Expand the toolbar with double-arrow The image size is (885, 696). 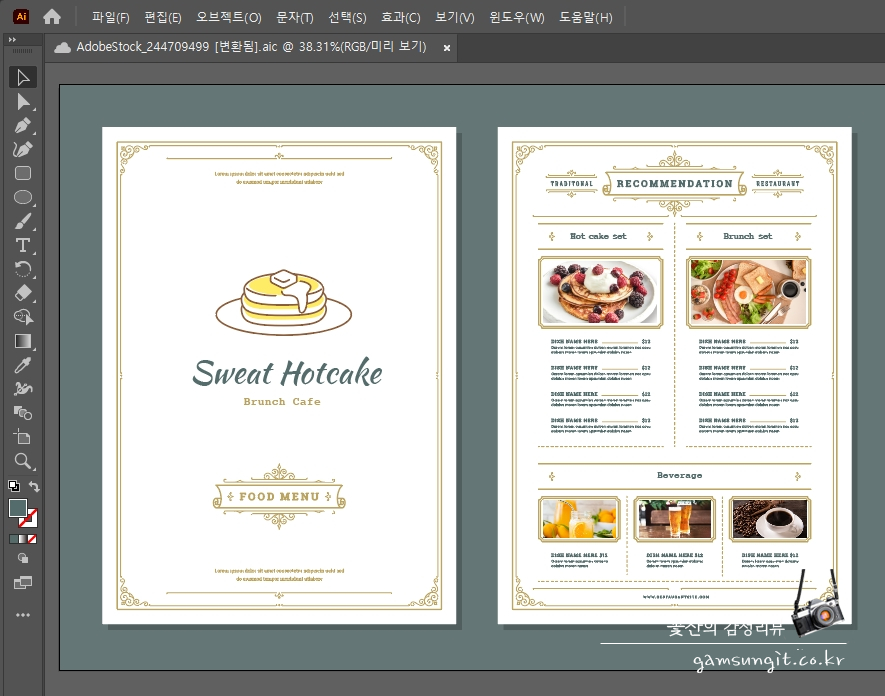coord(12,40)
